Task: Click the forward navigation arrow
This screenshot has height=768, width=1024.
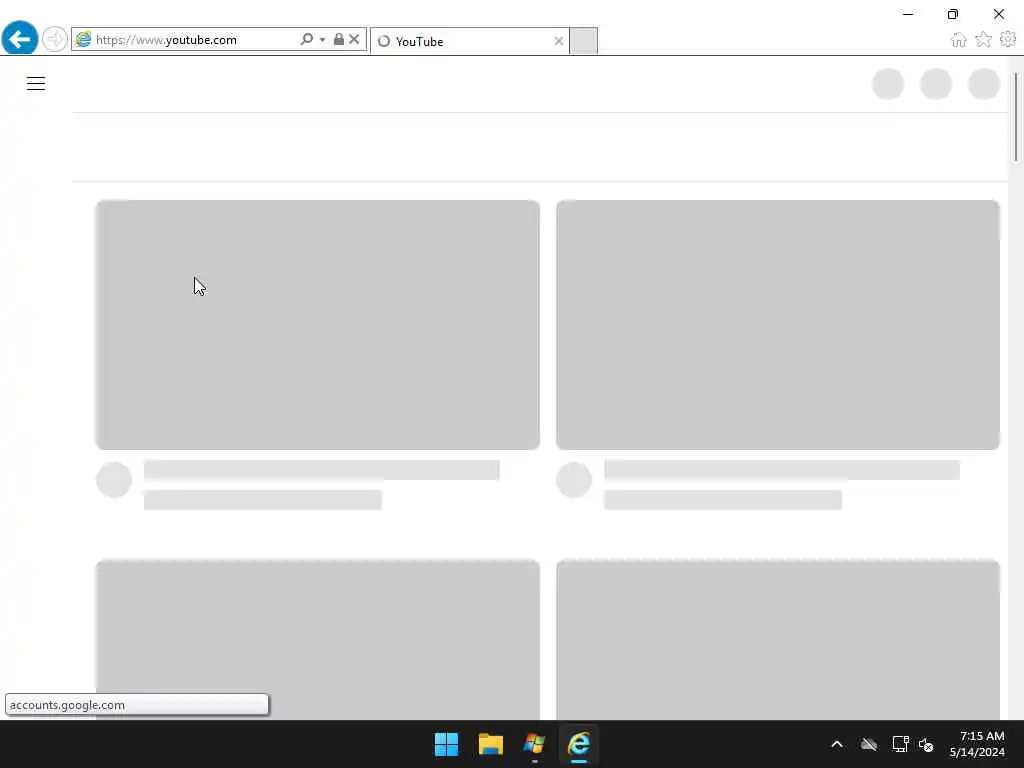Action: point(55,39)
